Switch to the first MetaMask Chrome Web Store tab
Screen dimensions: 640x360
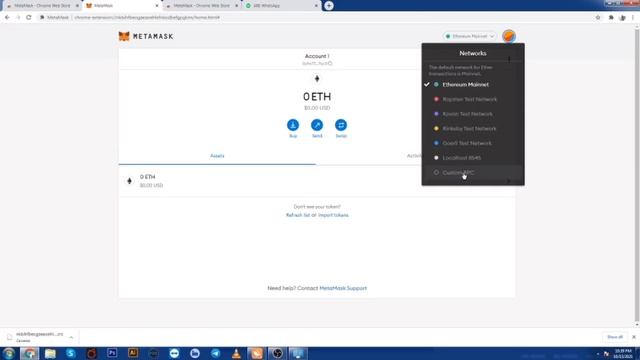point(42,6)
